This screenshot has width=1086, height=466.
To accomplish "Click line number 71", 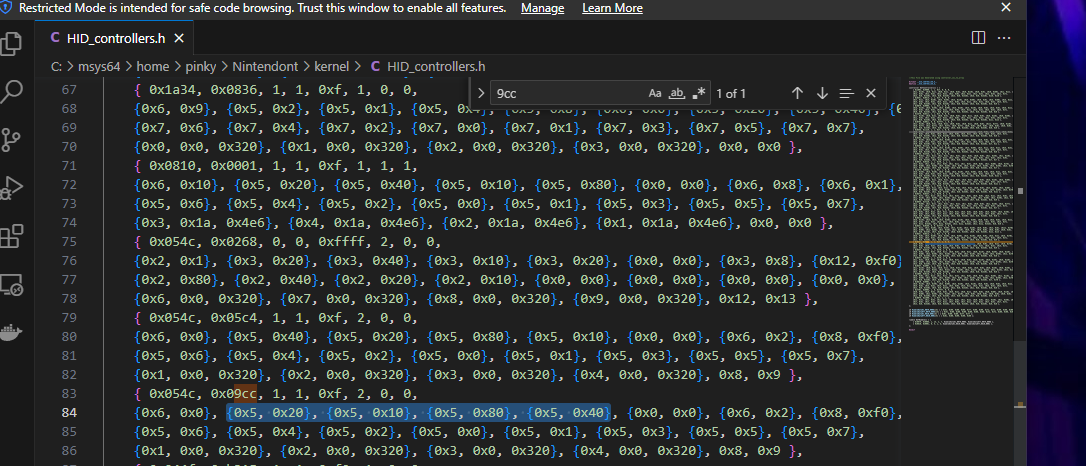I will tap(69, 165).
